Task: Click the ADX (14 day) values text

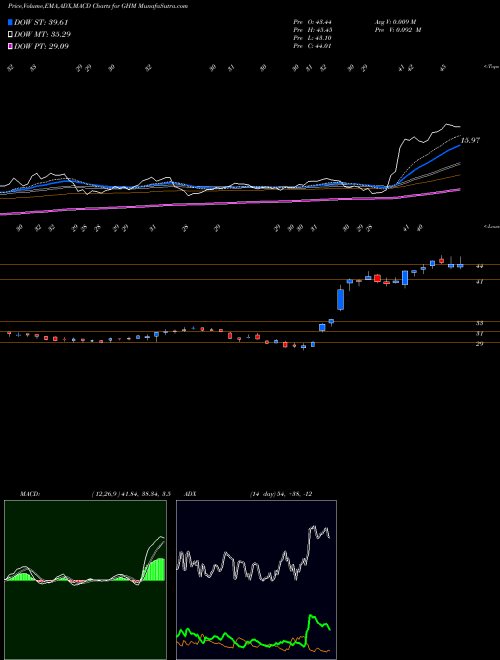Action: tap(281, 494)
